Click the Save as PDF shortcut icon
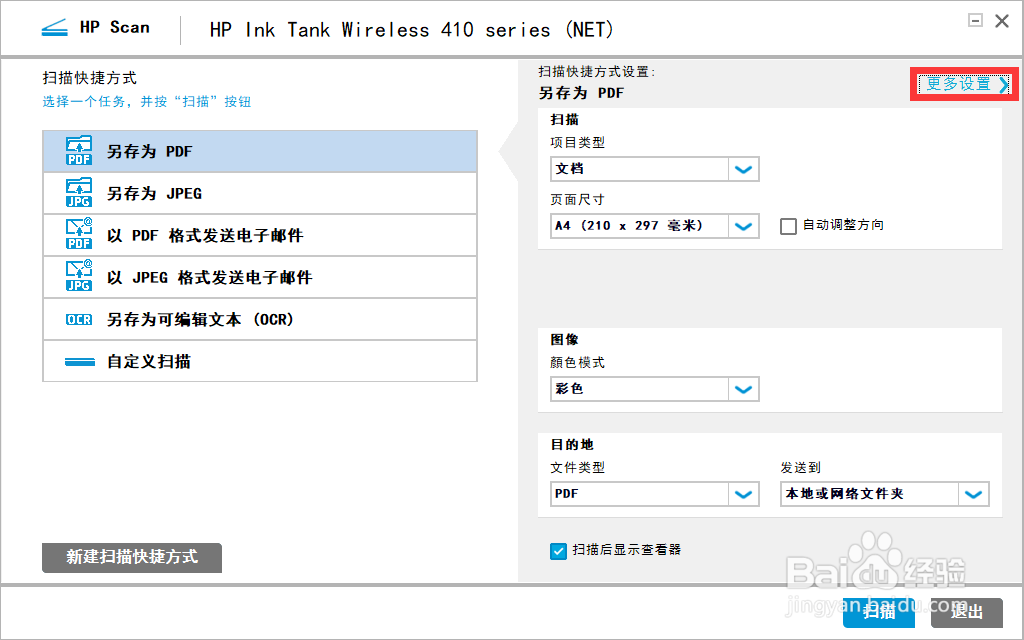This screenshot has width=1024, height=640. click(78, 151)
